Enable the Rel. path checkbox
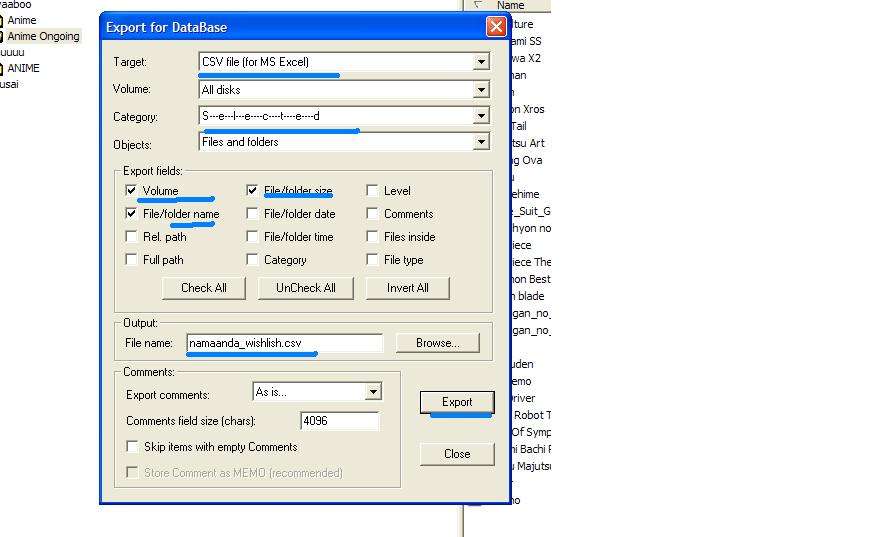This screenshot has width=889, height=537. [x=131, y=236]
